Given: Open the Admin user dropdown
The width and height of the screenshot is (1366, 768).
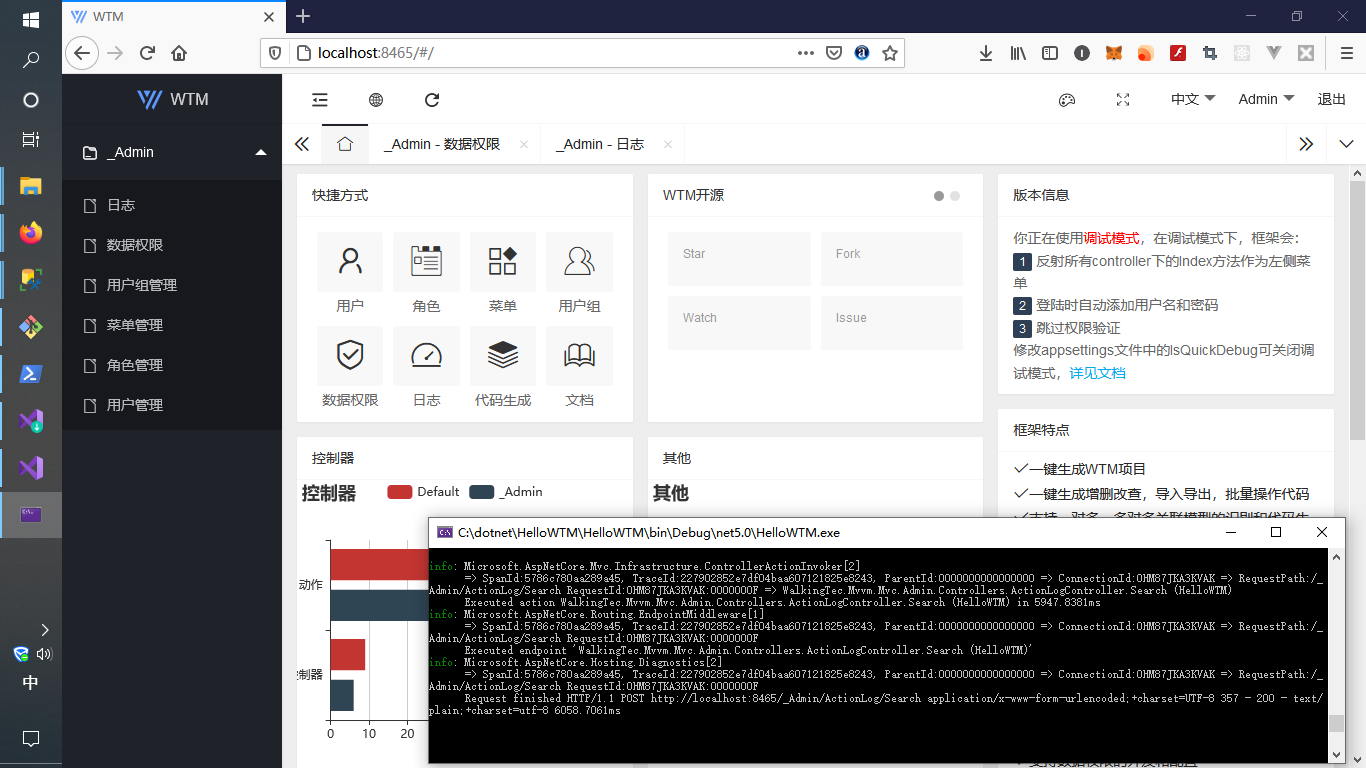Looking at the screenshot, I should 1265,99.
